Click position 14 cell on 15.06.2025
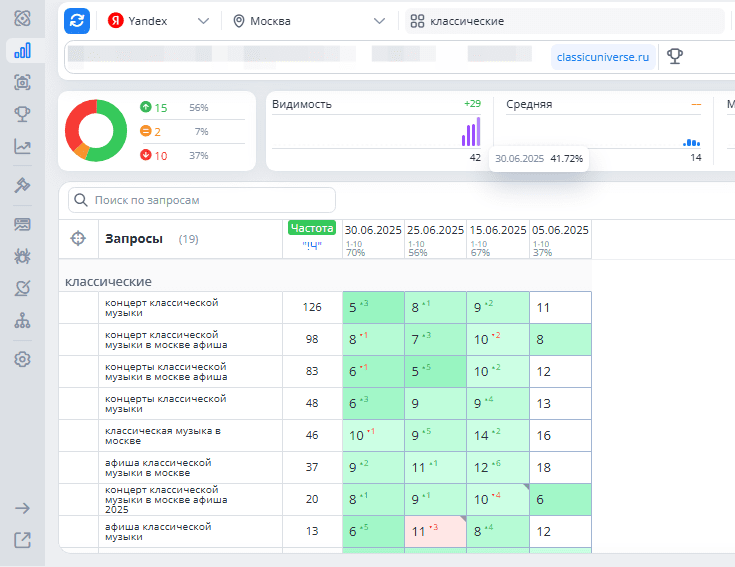735x567 pixels. click(498, 435)
